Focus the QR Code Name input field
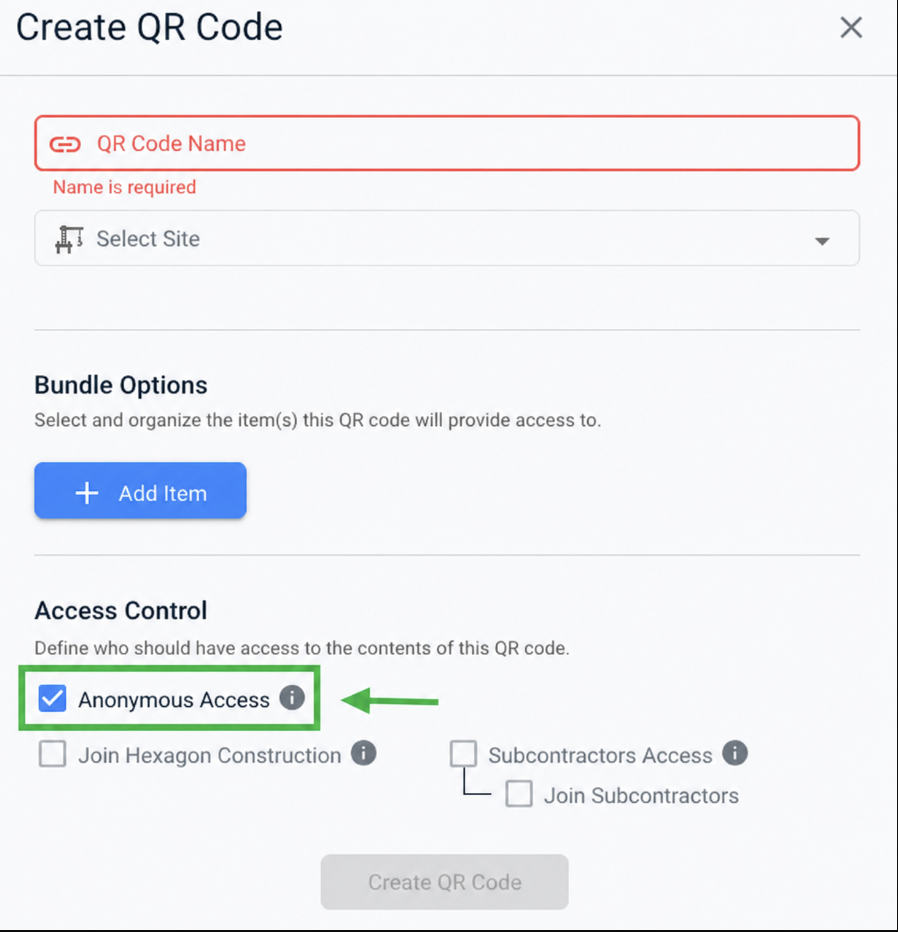The width and height of the screenshot is (898, 932). point(447,143)
